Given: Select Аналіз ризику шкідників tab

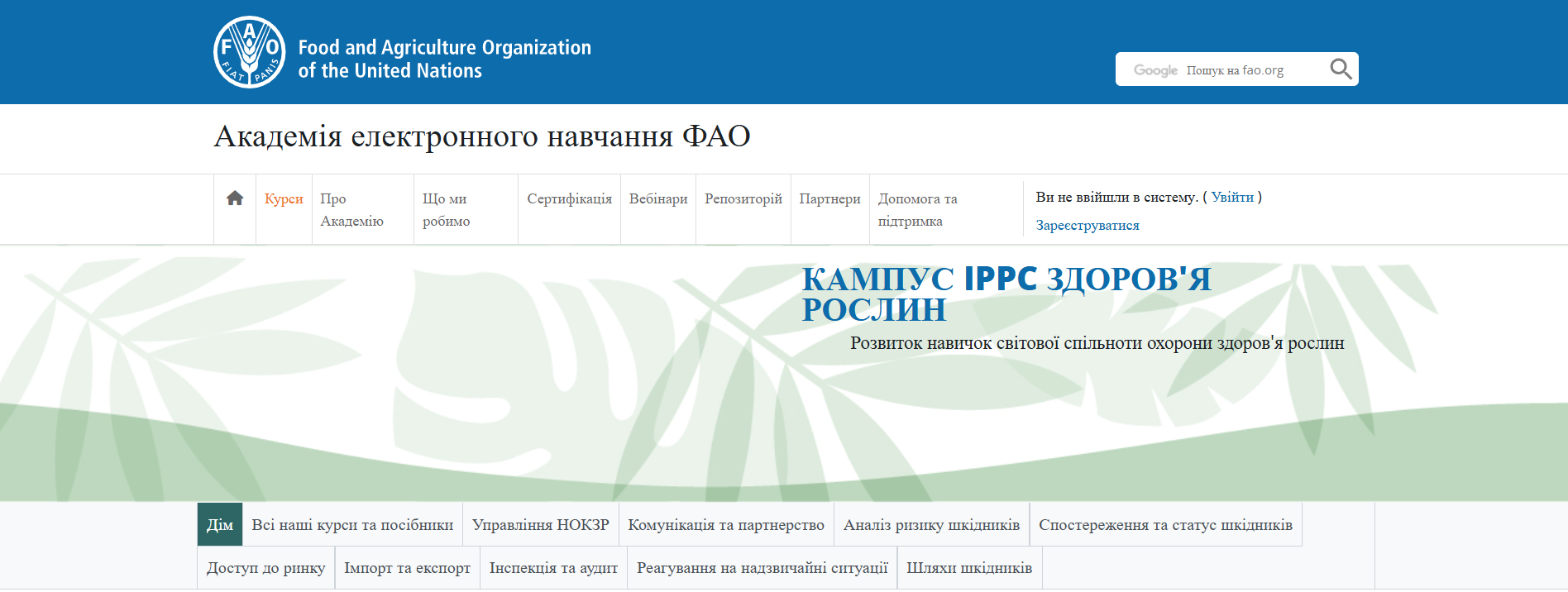Looking at the screenshot, I should pos(931,525).
